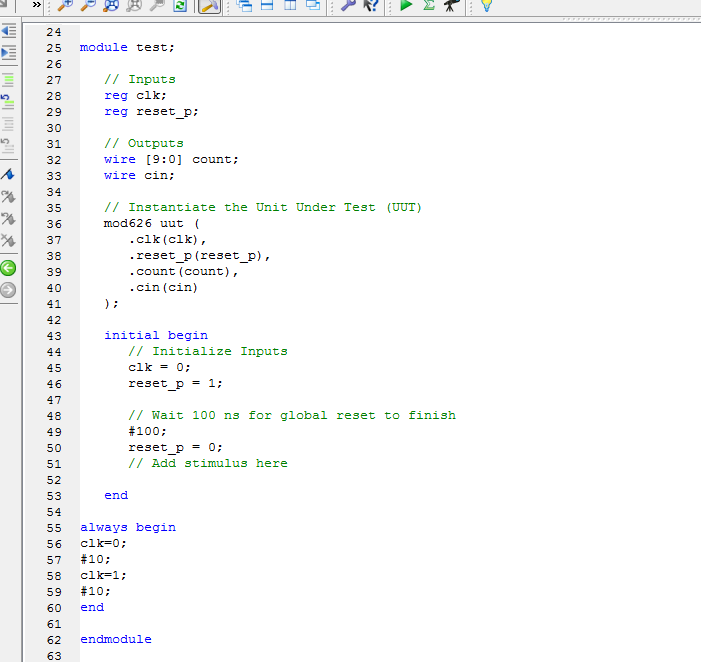Click the blue Zoom To Fit icon
The image size is (701, 662).
click(x=111, y=5)
